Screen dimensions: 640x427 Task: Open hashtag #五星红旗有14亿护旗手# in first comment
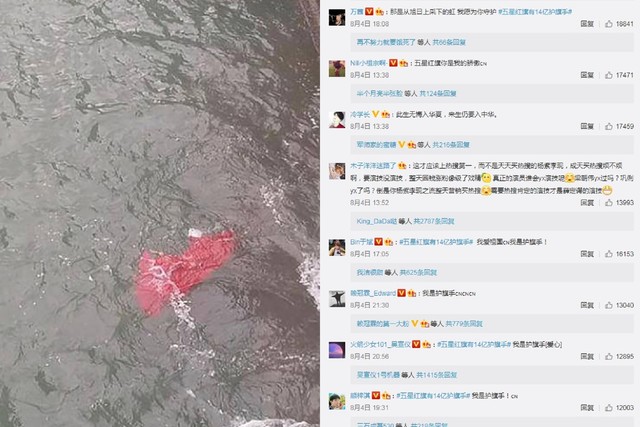click(535, 12)
